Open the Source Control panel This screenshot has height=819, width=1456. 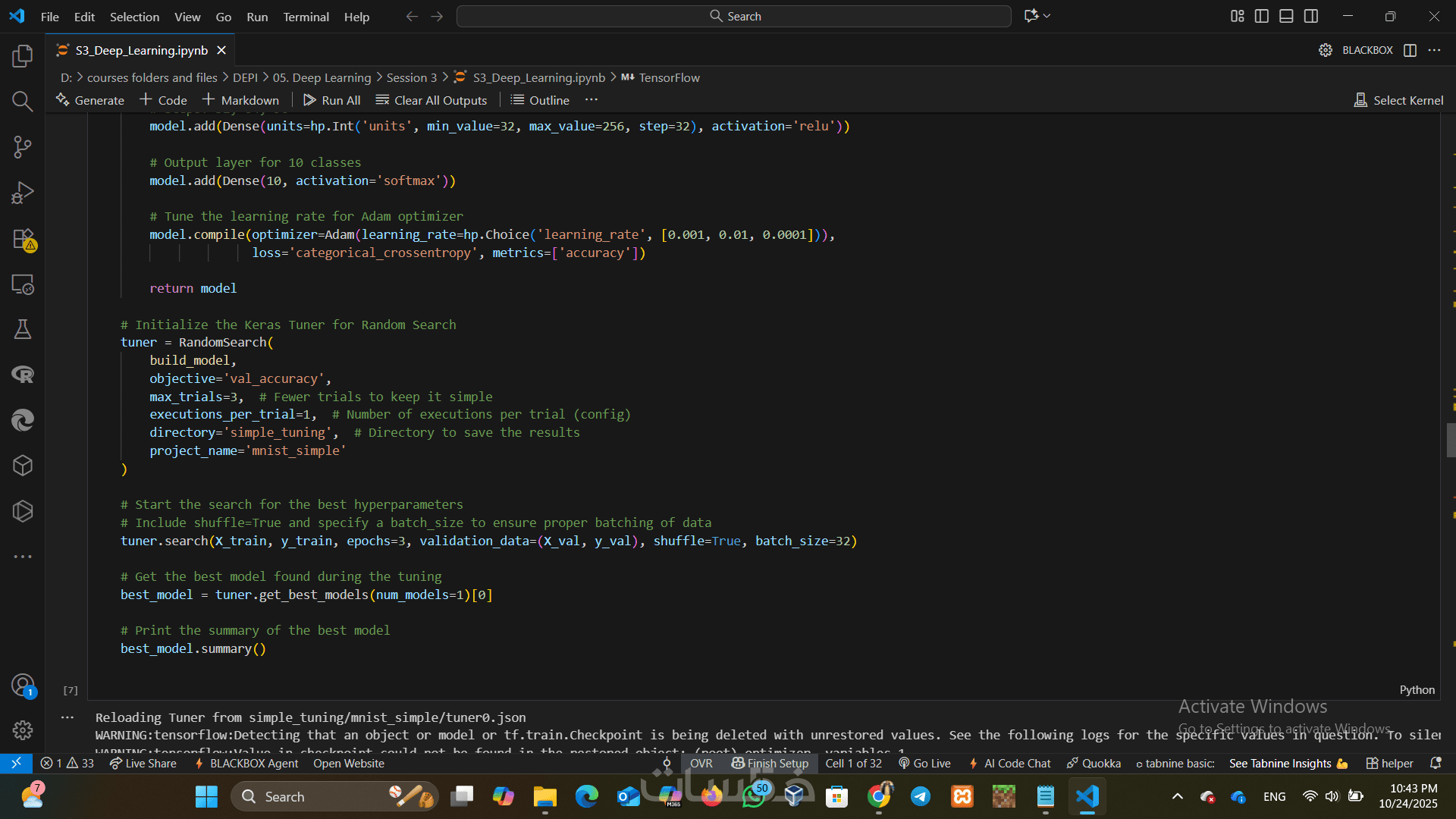(x=23, y=147)
